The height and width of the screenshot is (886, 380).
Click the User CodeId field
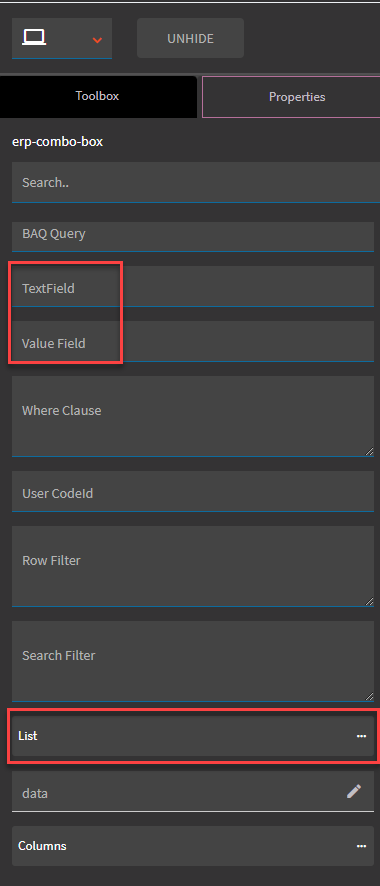(x=193, y=492)
